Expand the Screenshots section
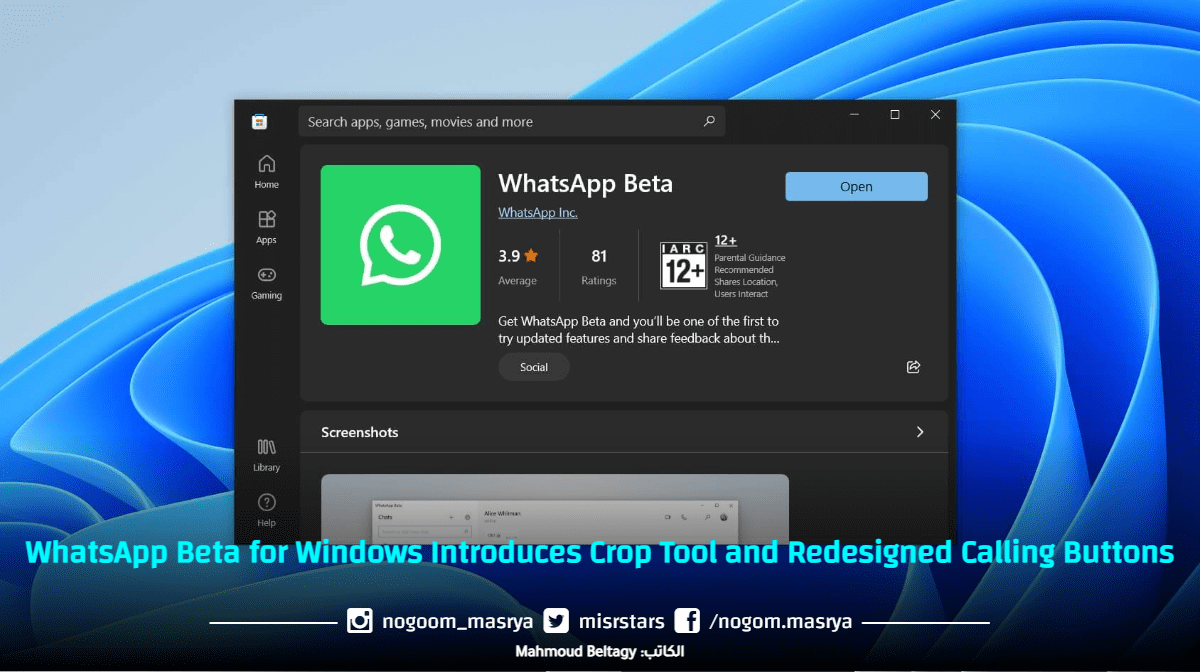 [920, 431]
